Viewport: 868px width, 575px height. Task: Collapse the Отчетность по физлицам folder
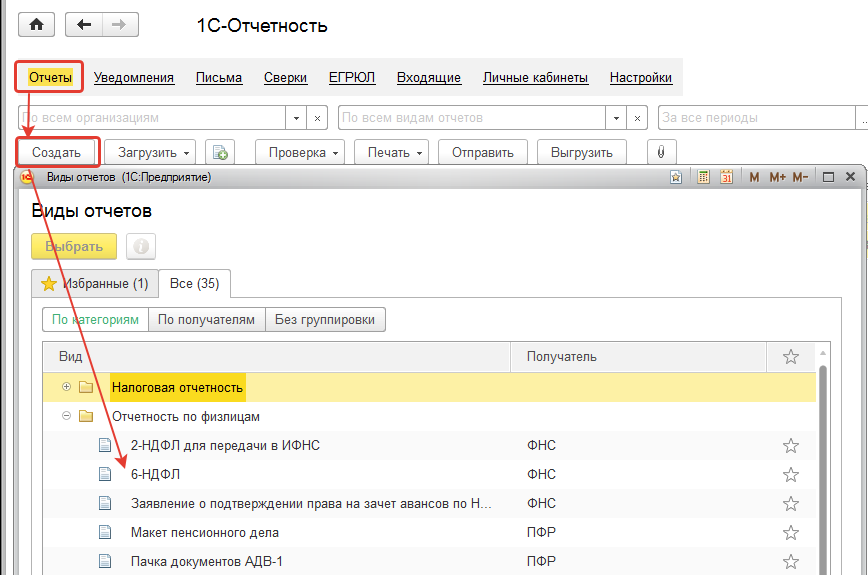66,416
